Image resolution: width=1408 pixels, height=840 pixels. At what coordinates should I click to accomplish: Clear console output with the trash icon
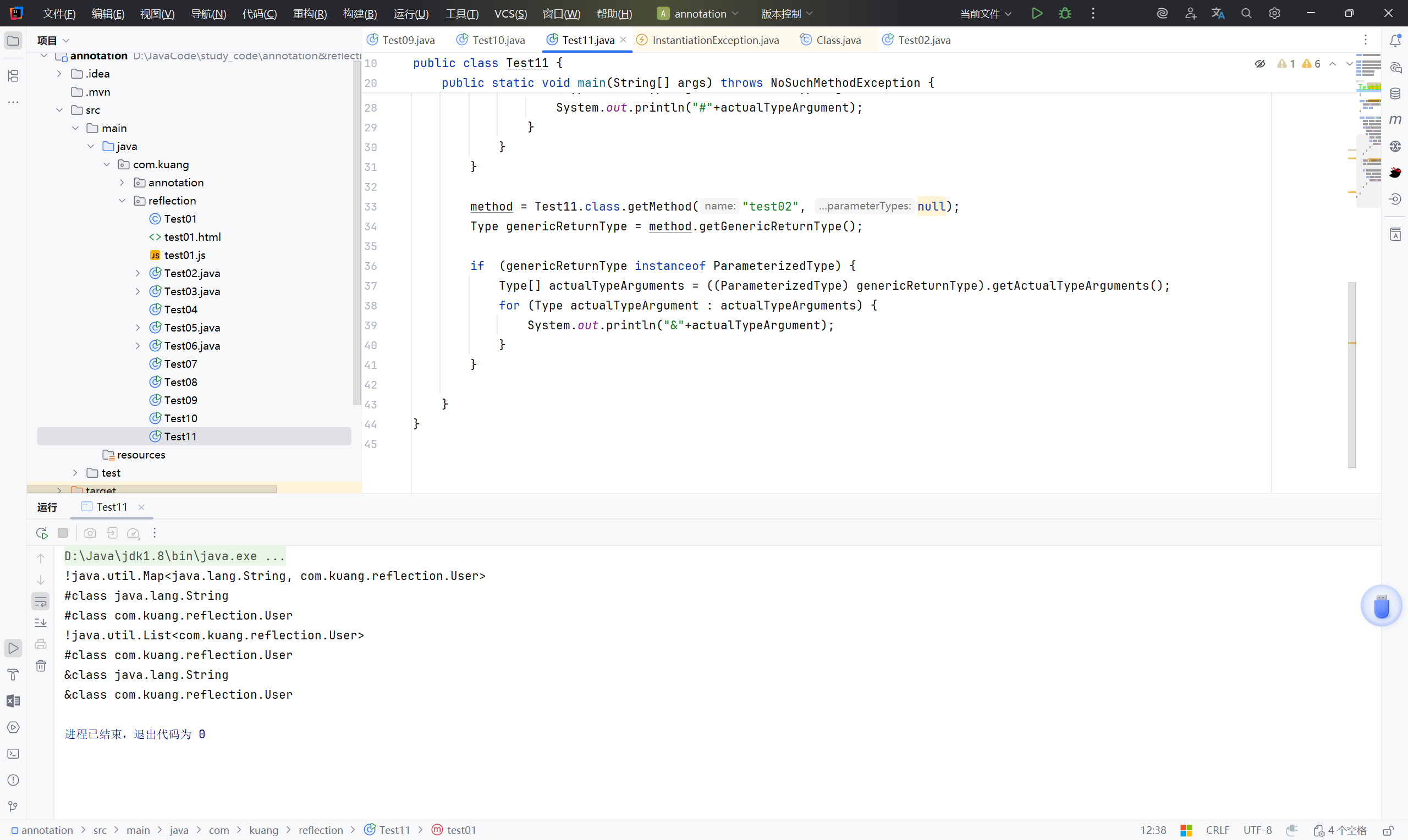[x=41, y=666]
